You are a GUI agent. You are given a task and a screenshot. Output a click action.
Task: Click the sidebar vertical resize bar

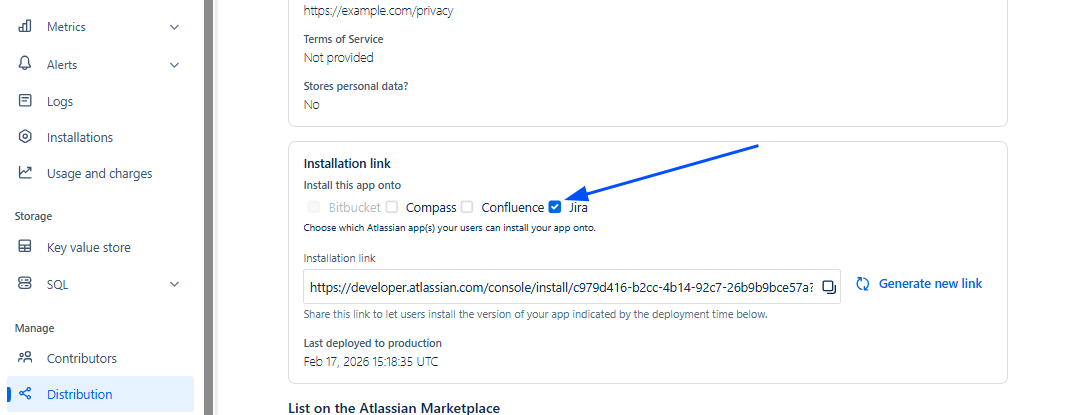click(209, 208)
